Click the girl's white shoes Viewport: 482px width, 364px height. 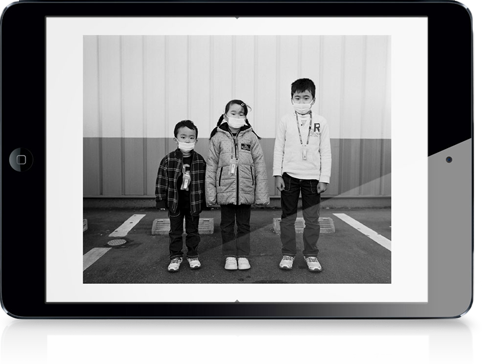click(237, 263)
